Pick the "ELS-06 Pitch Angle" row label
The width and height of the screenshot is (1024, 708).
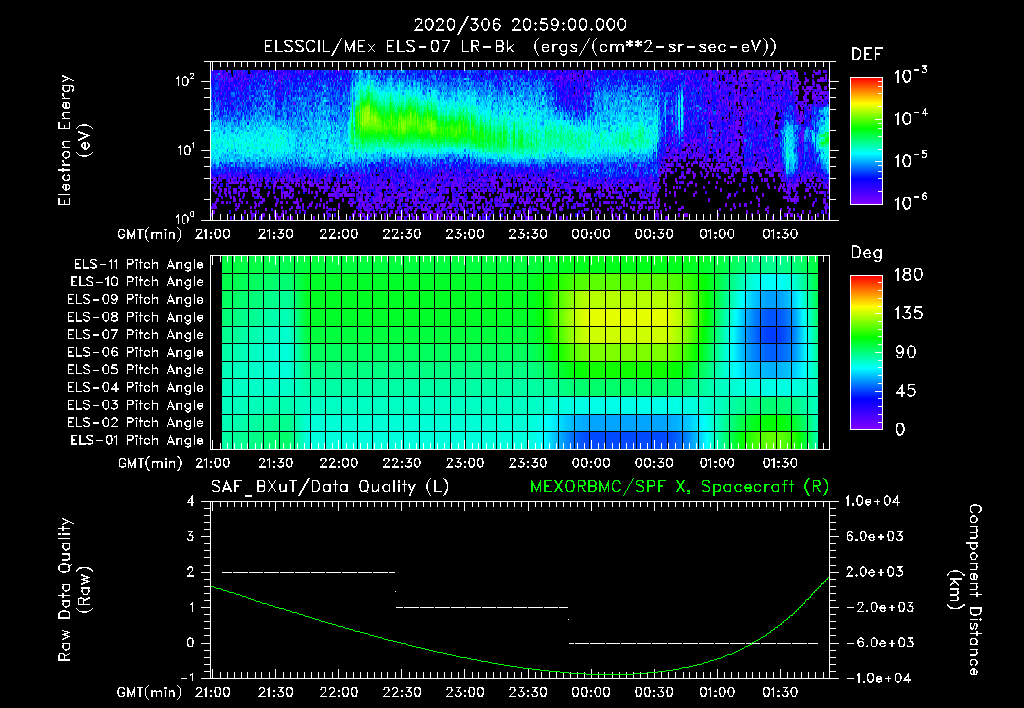(x=136, y=353)
